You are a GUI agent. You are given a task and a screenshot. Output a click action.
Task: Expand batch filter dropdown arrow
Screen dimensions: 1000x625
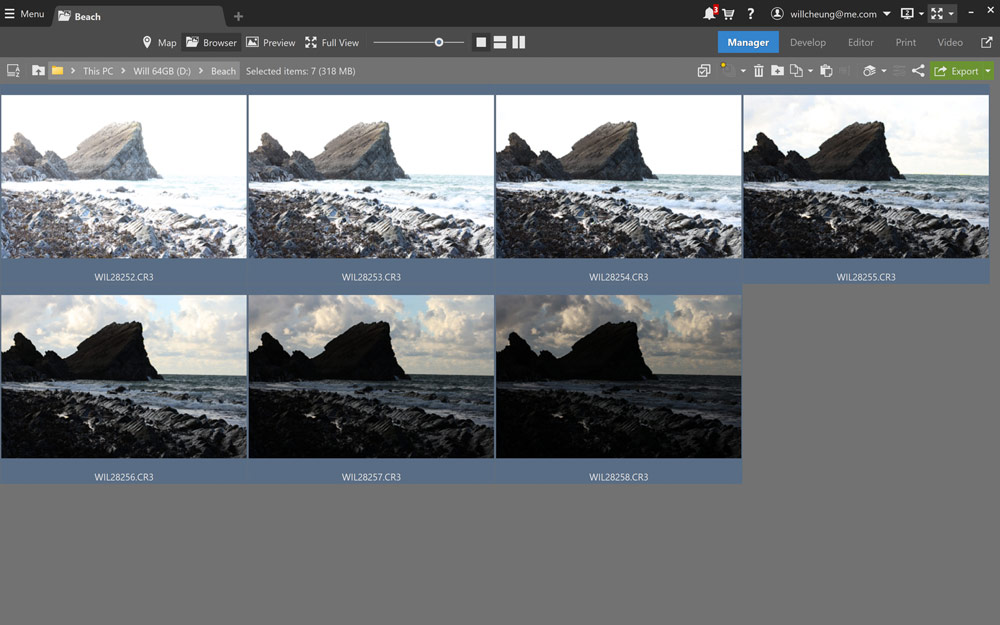click(884, 71)
